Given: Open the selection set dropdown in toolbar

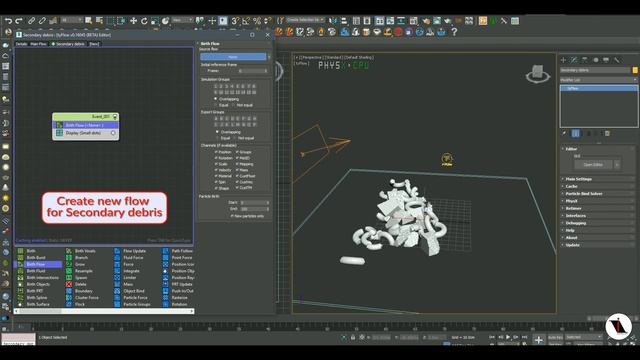Looking at the screenshot, I should 306,20.
